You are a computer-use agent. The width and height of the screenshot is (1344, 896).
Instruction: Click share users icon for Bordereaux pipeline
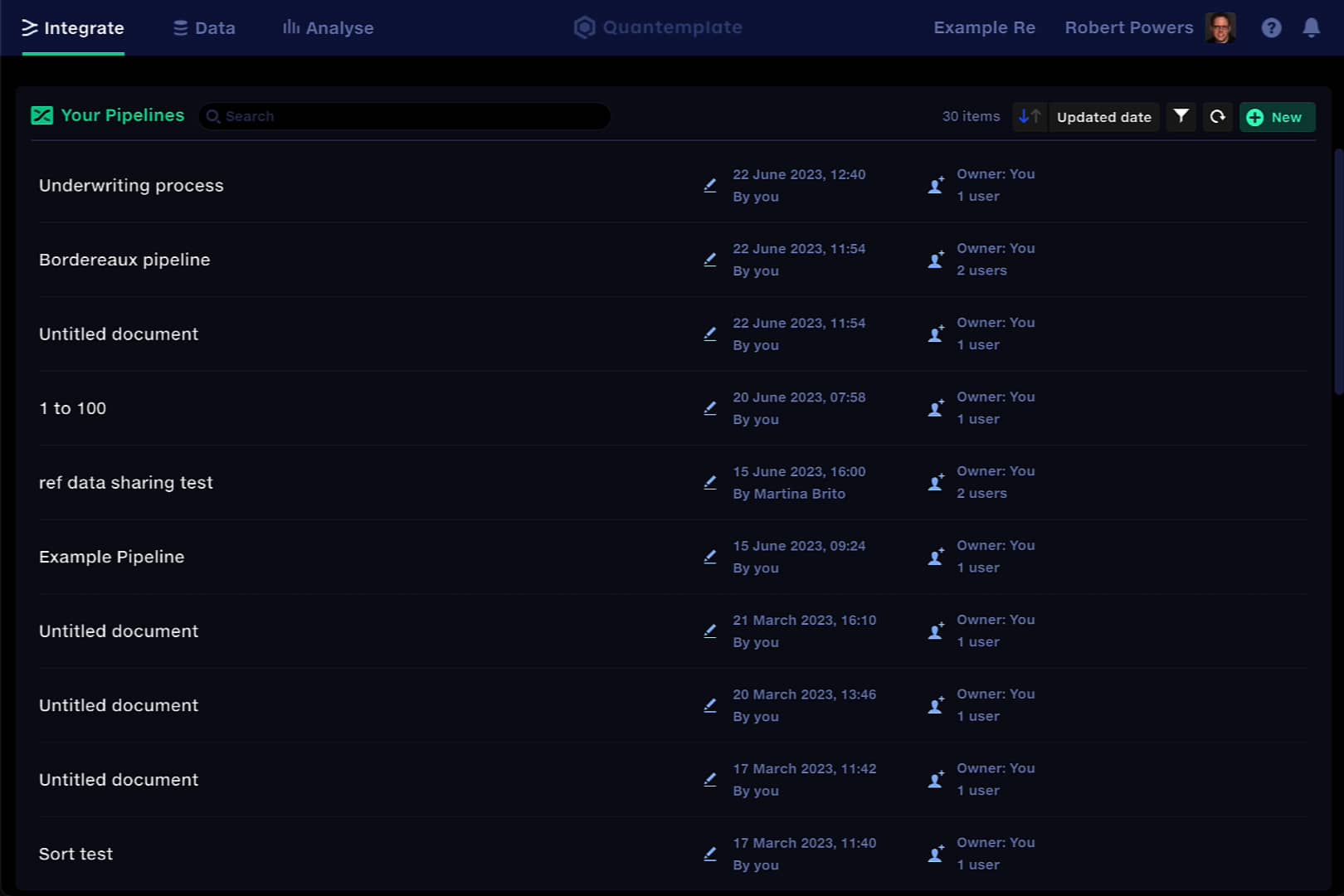[936, 260]
